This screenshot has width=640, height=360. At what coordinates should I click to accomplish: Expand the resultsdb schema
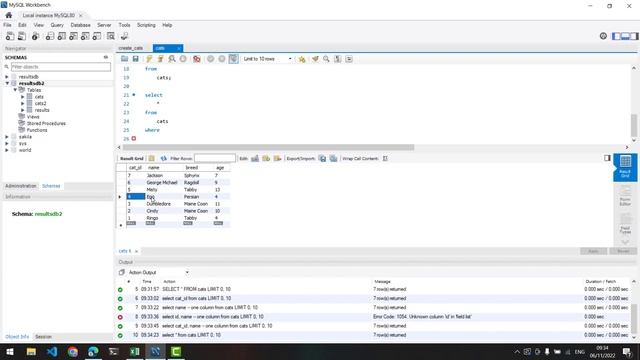point(7,77)
